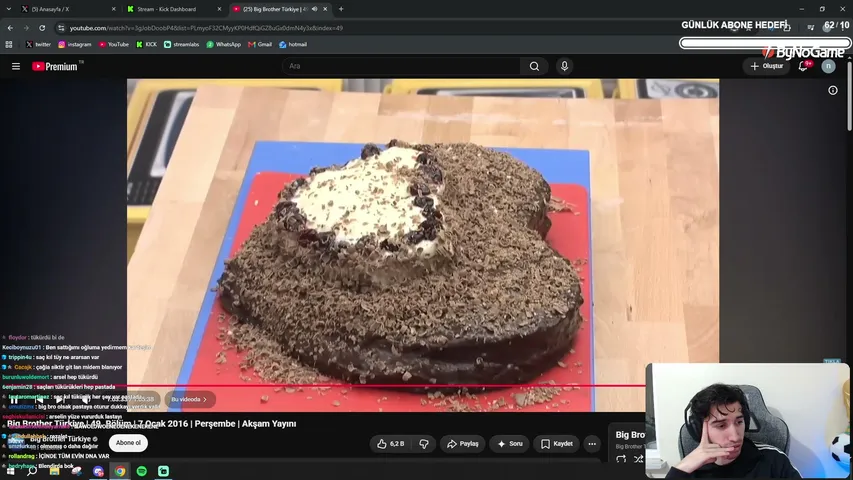Open the Chrome apps grid bookmark
This screenshot has height=480, width=853.
pyautogui.click(x=9, y=45)
